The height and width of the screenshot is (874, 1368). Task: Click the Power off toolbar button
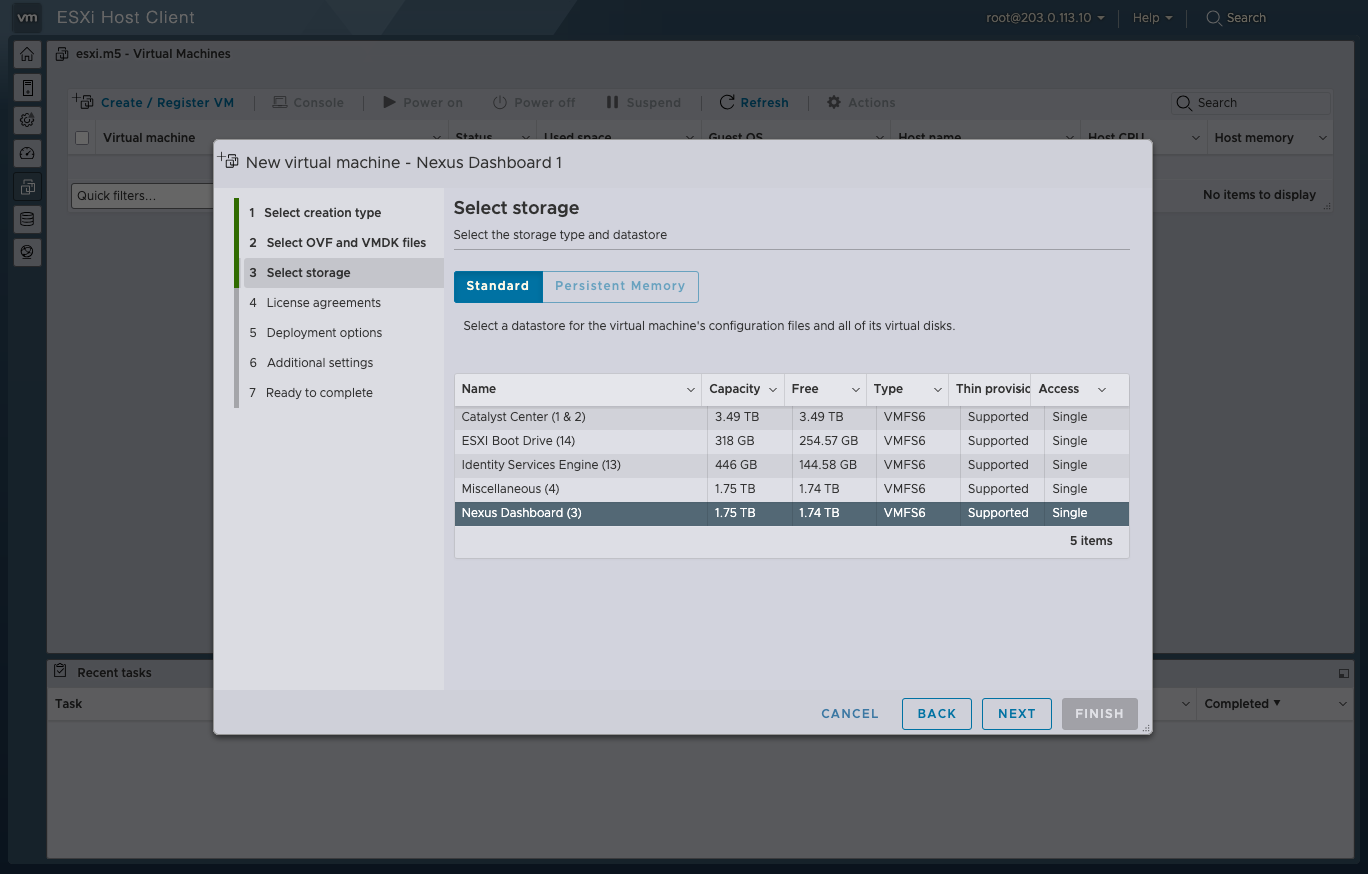[534, 102]
